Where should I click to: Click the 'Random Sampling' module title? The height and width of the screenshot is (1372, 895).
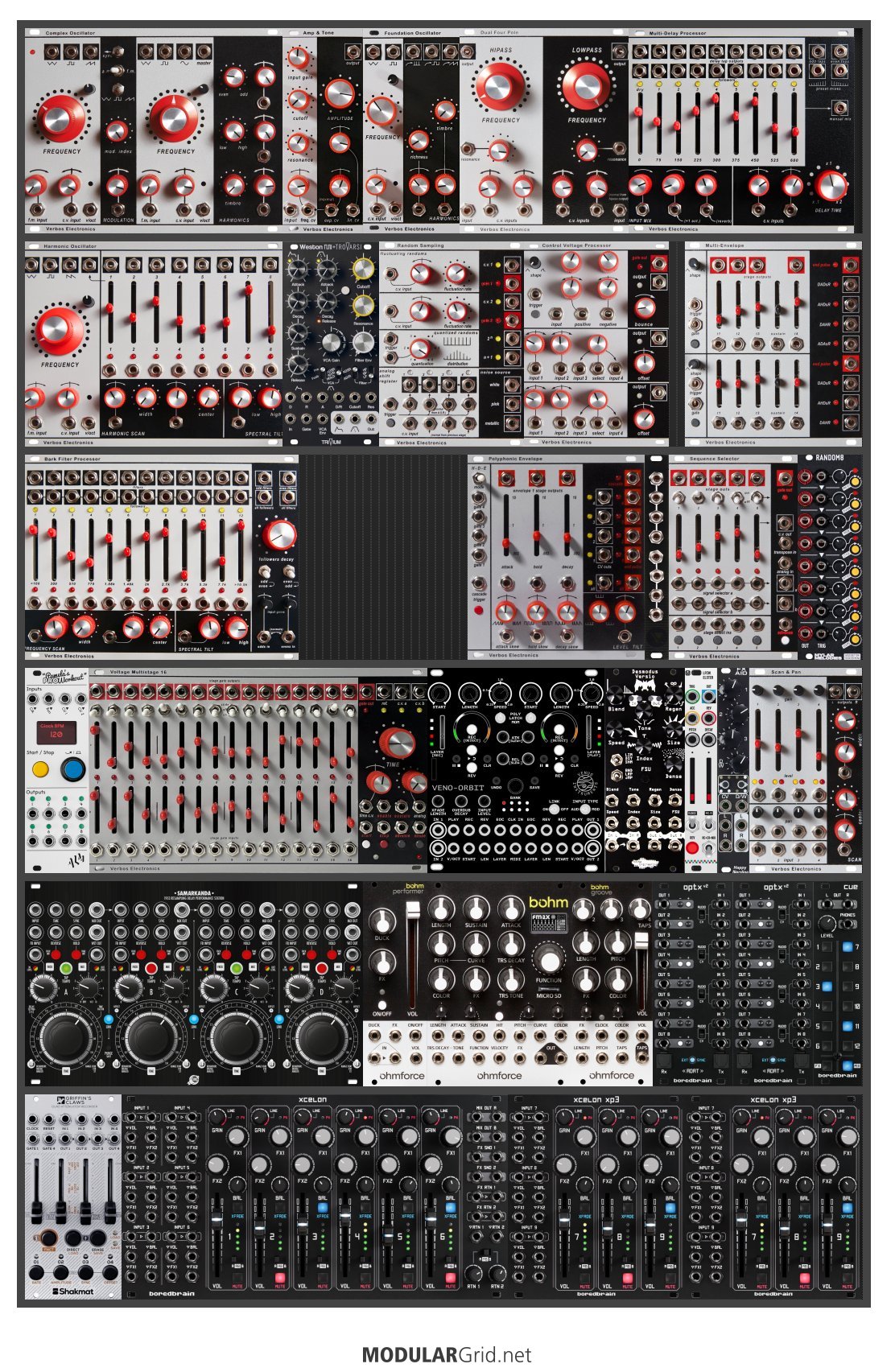coord(420,245)
